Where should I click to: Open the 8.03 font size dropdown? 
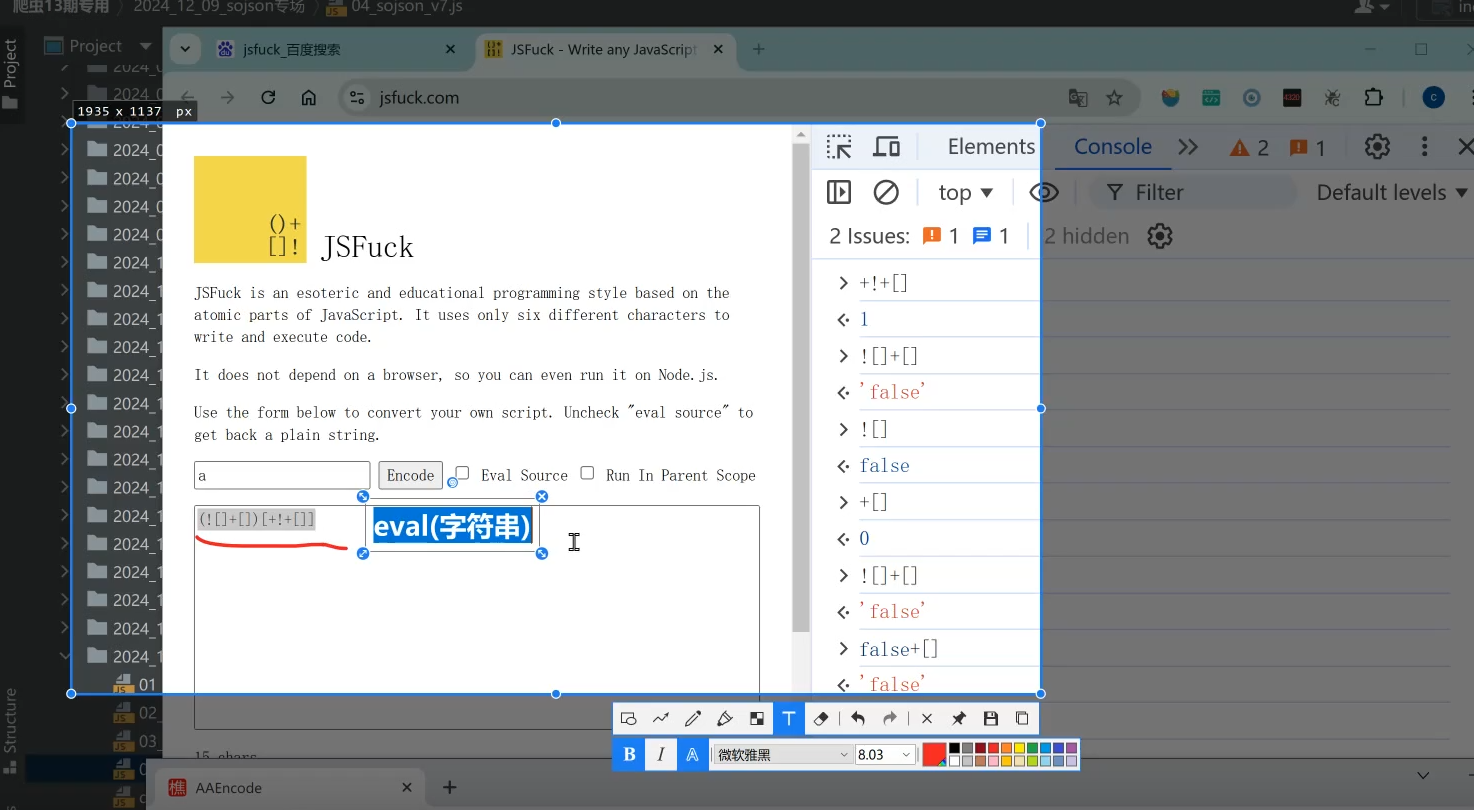(885, 755)
